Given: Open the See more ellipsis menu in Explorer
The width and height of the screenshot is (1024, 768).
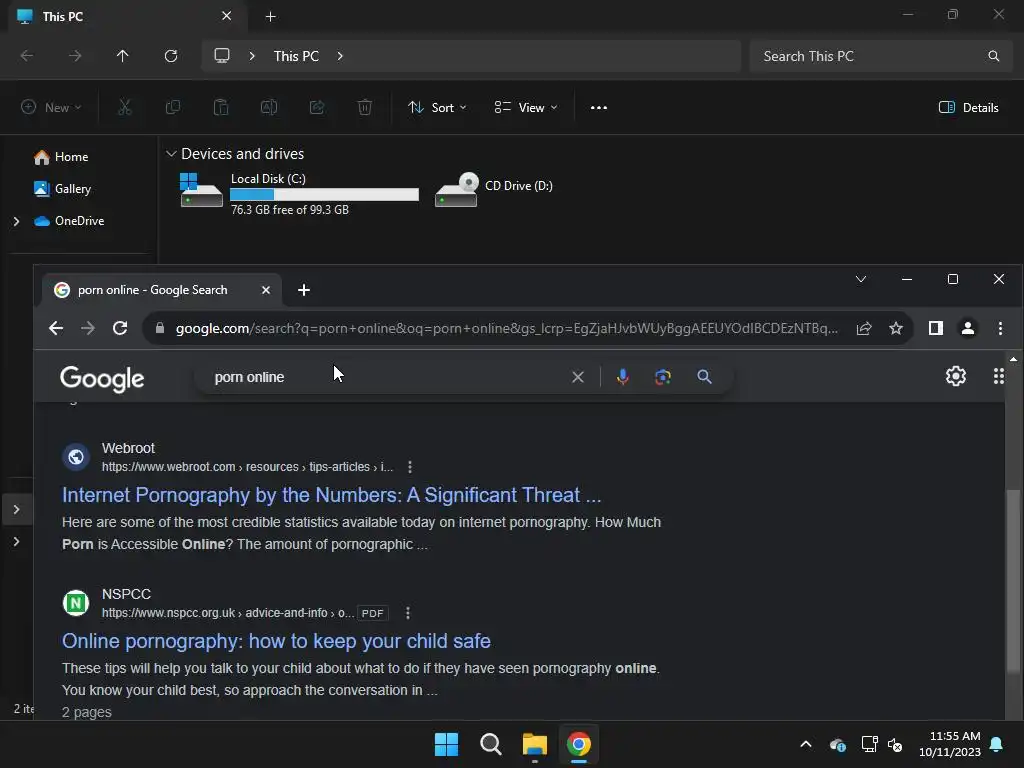Looking at the screenshot, I should point(599,108).
